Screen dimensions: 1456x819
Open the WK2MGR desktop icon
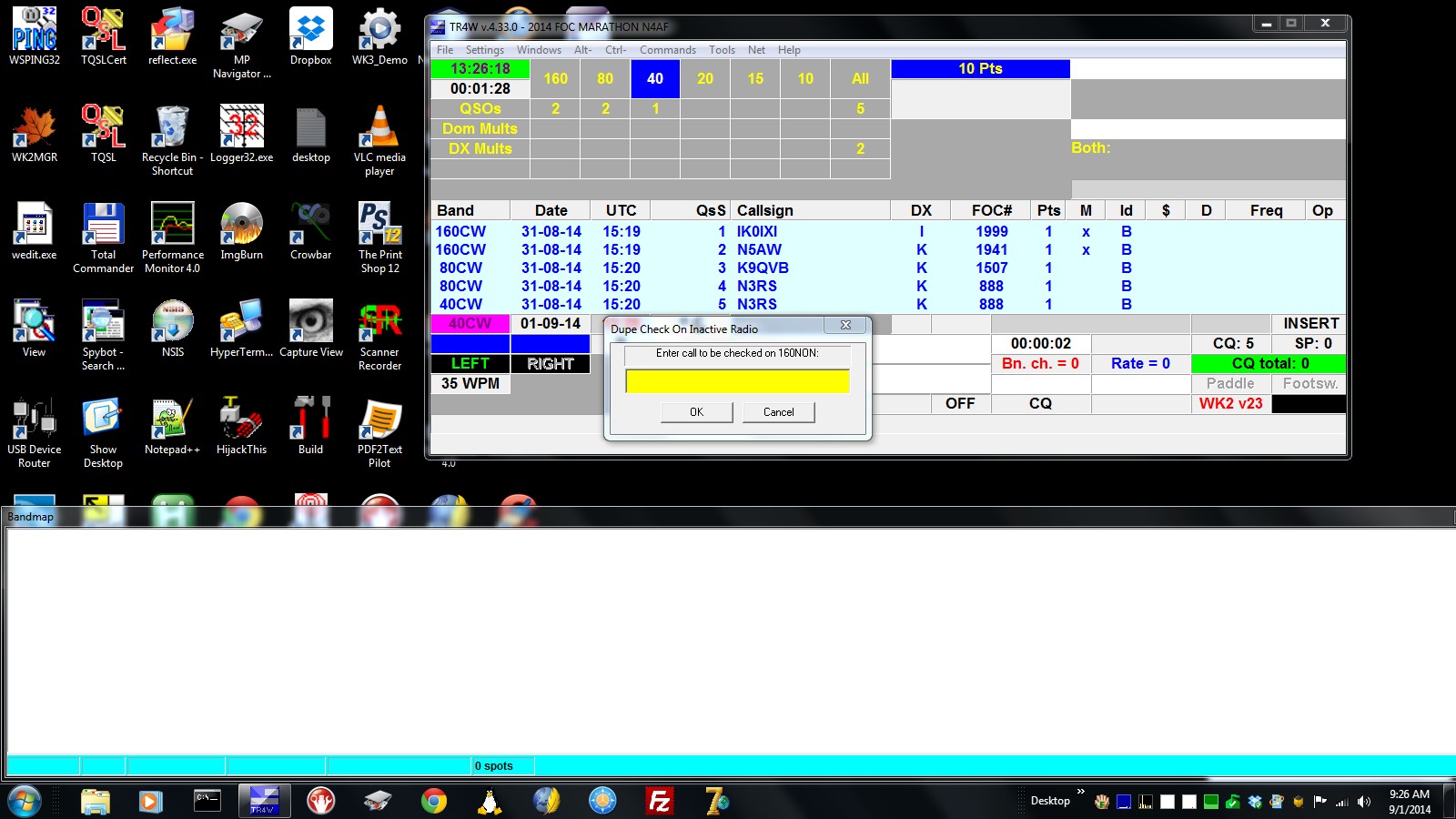tap(35, 134)
